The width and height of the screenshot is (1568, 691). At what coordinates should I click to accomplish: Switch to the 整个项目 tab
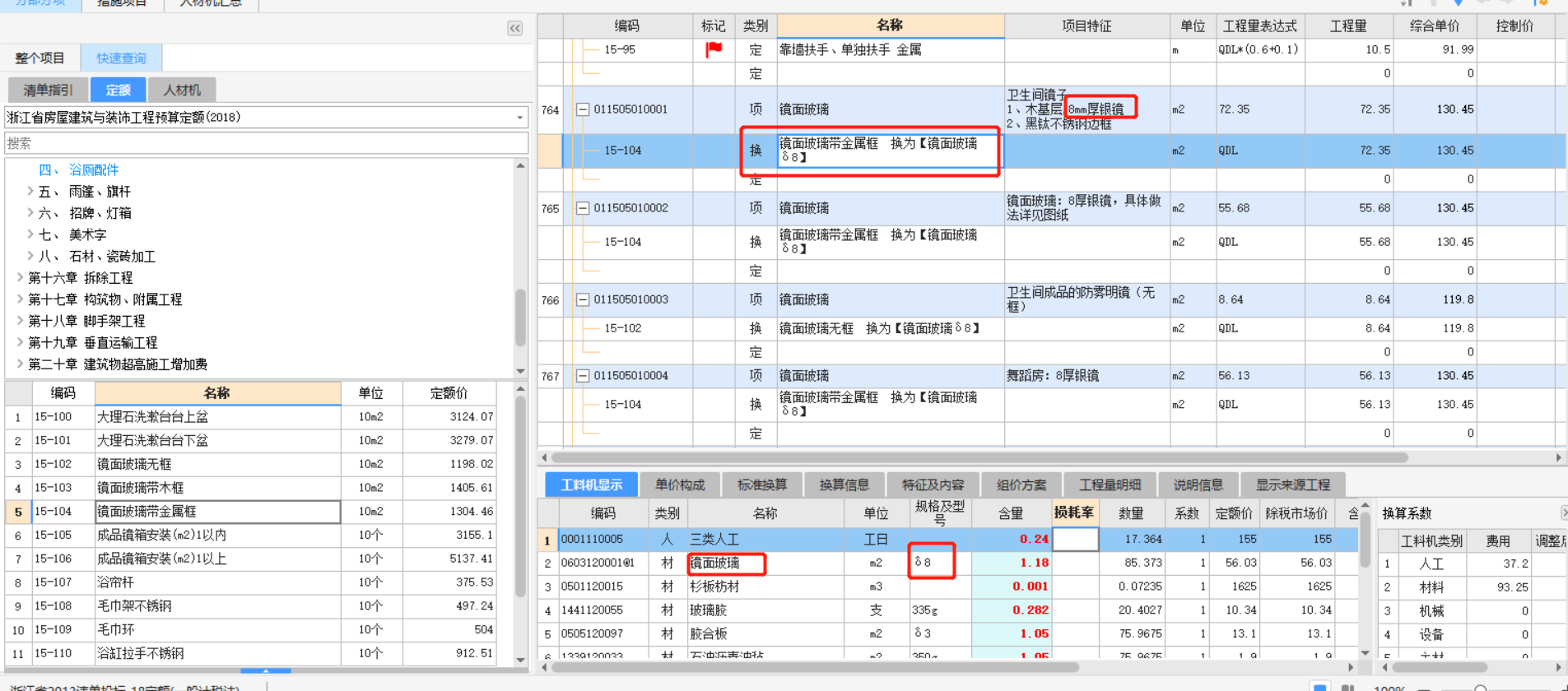(40, 58)
